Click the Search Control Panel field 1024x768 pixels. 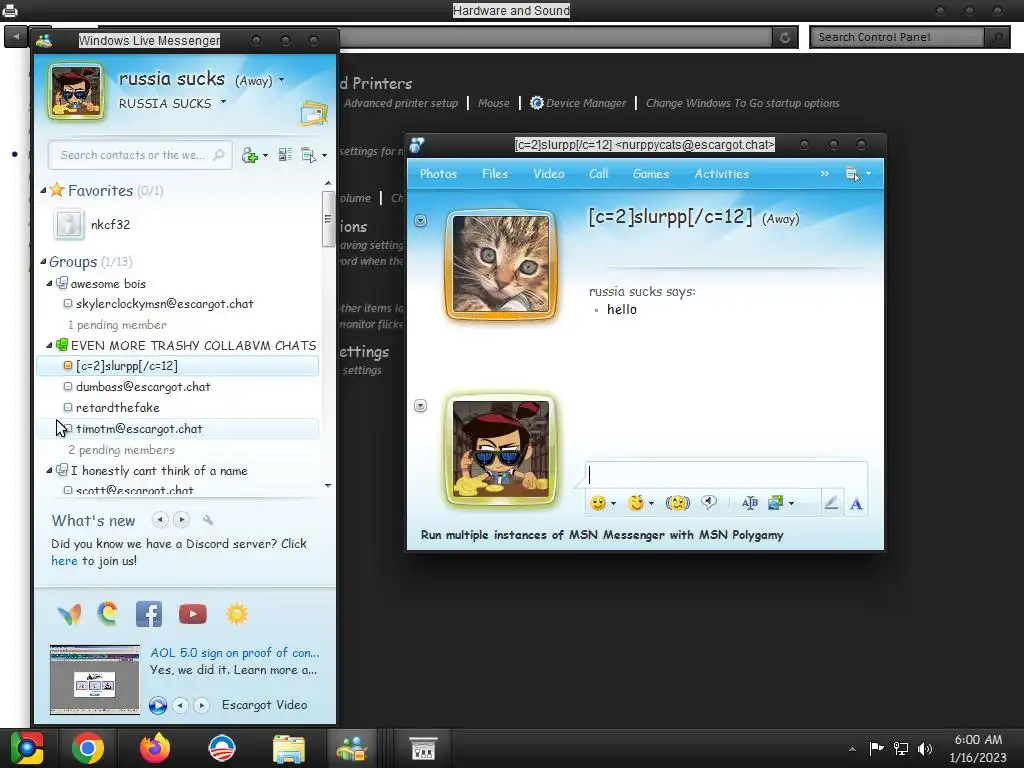[897, 37]
